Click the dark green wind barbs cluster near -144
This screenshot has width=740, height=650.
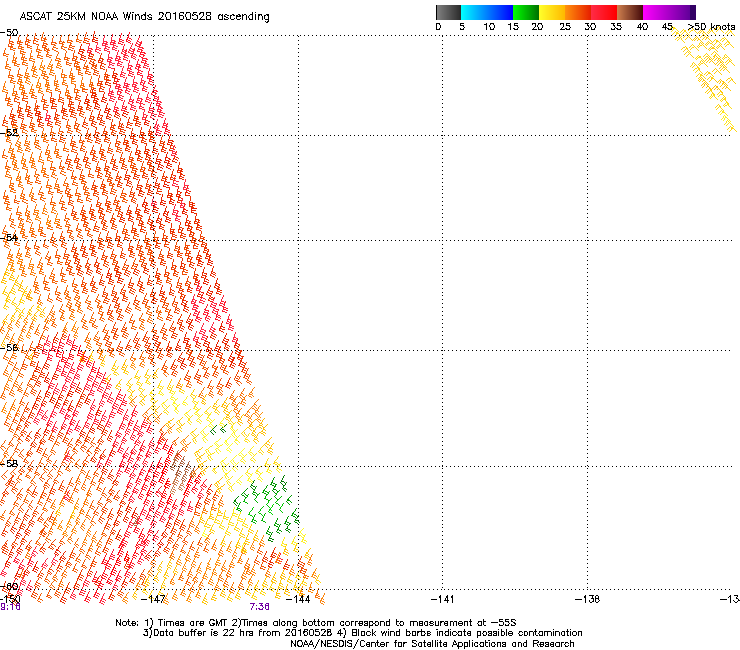[267, 509]
